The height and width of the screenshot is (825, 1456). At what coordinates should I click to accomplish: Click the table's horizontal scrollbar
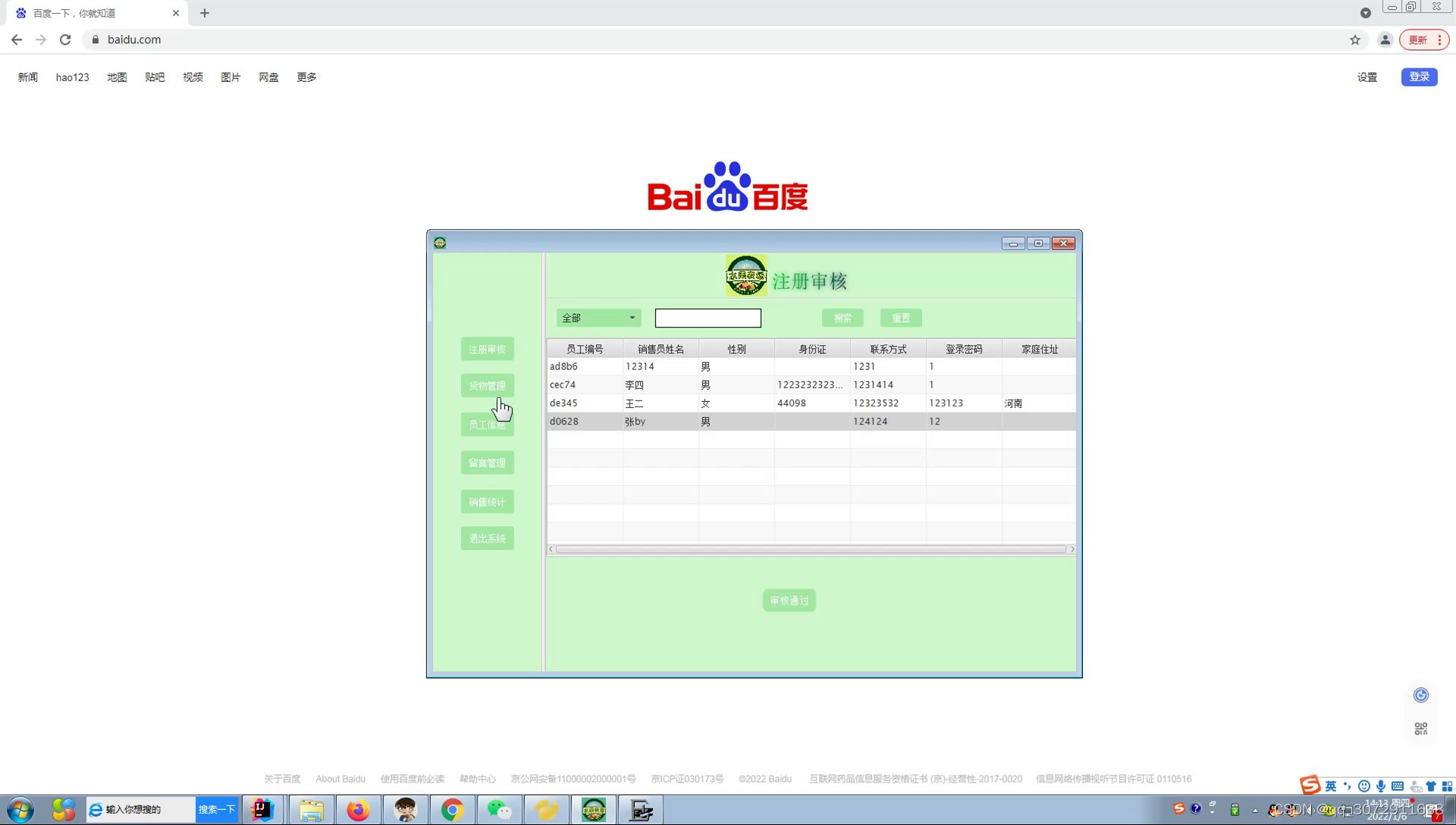811,549
